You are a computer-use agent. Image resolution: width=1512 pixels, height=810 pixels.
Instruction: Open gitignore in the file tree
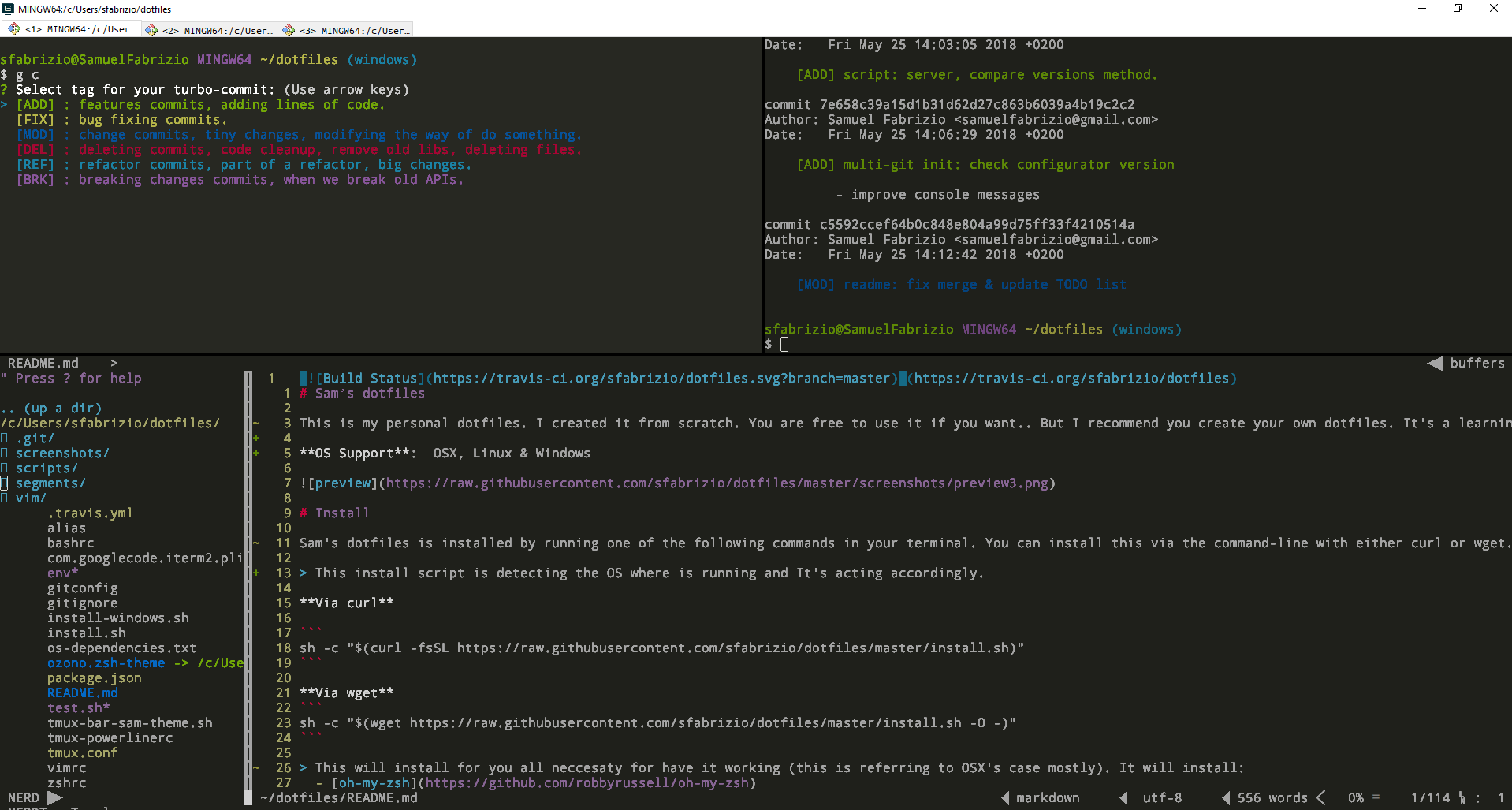point(82,603)
